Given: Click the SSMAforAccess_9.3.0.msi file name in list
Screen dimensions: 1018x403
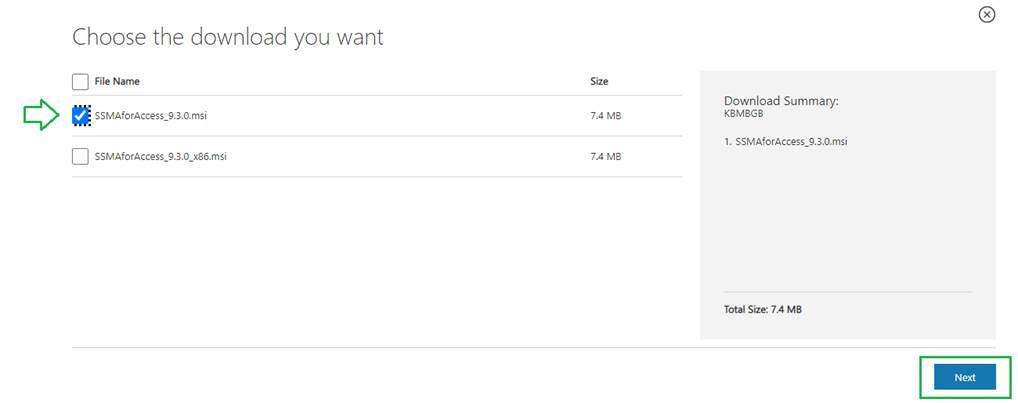Looking at the screenshot, I should coord(150,116).
